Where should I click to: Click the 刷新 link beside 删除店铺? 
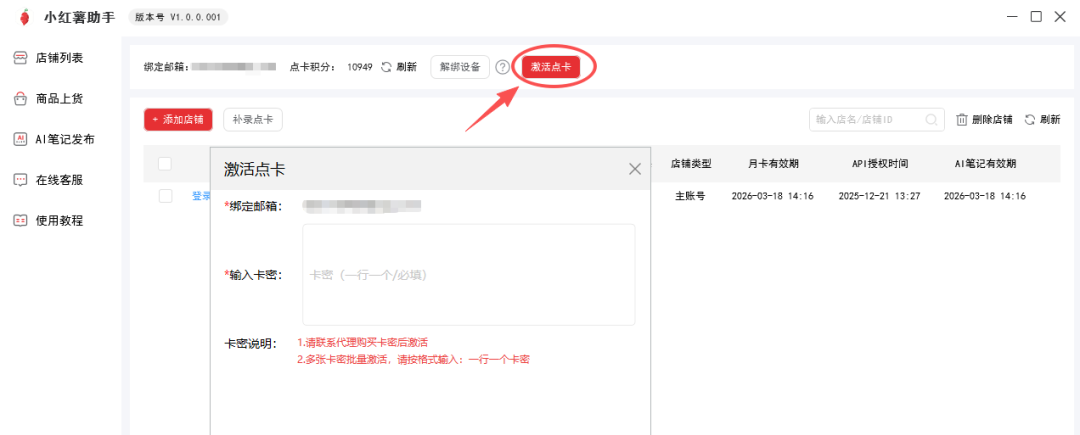[x=1043, y=119]
